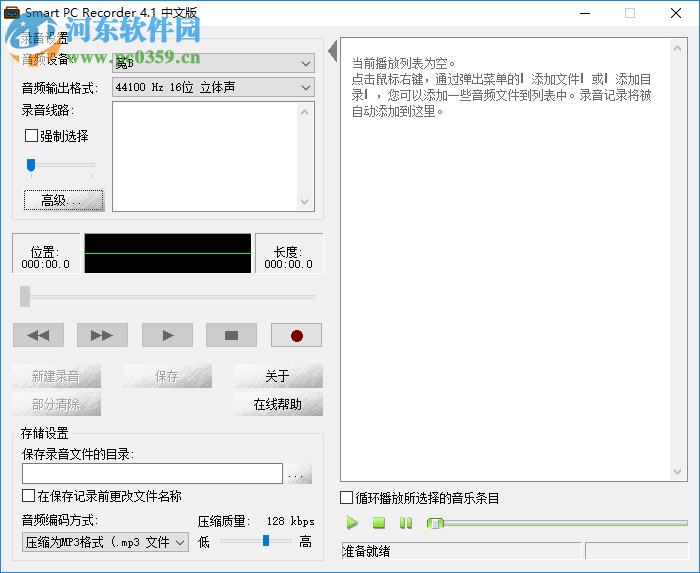
Task: Click the browse ... button for save directory
Action: pyautogui.click(x=298, y=473)
